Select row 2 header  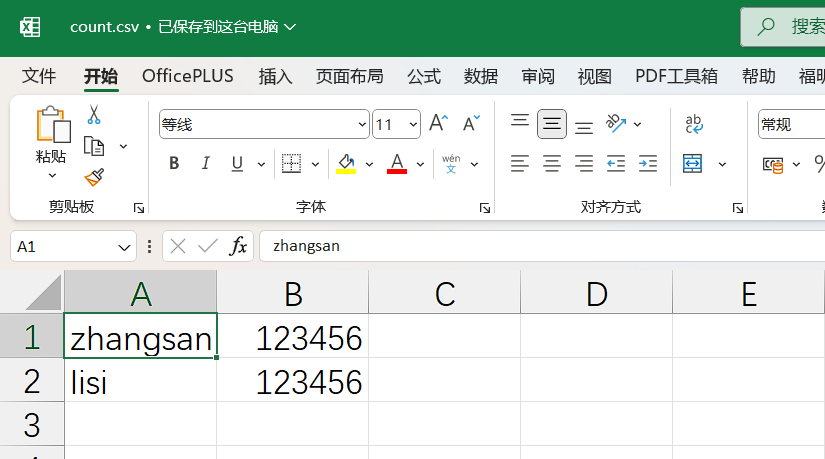(32, 381)
